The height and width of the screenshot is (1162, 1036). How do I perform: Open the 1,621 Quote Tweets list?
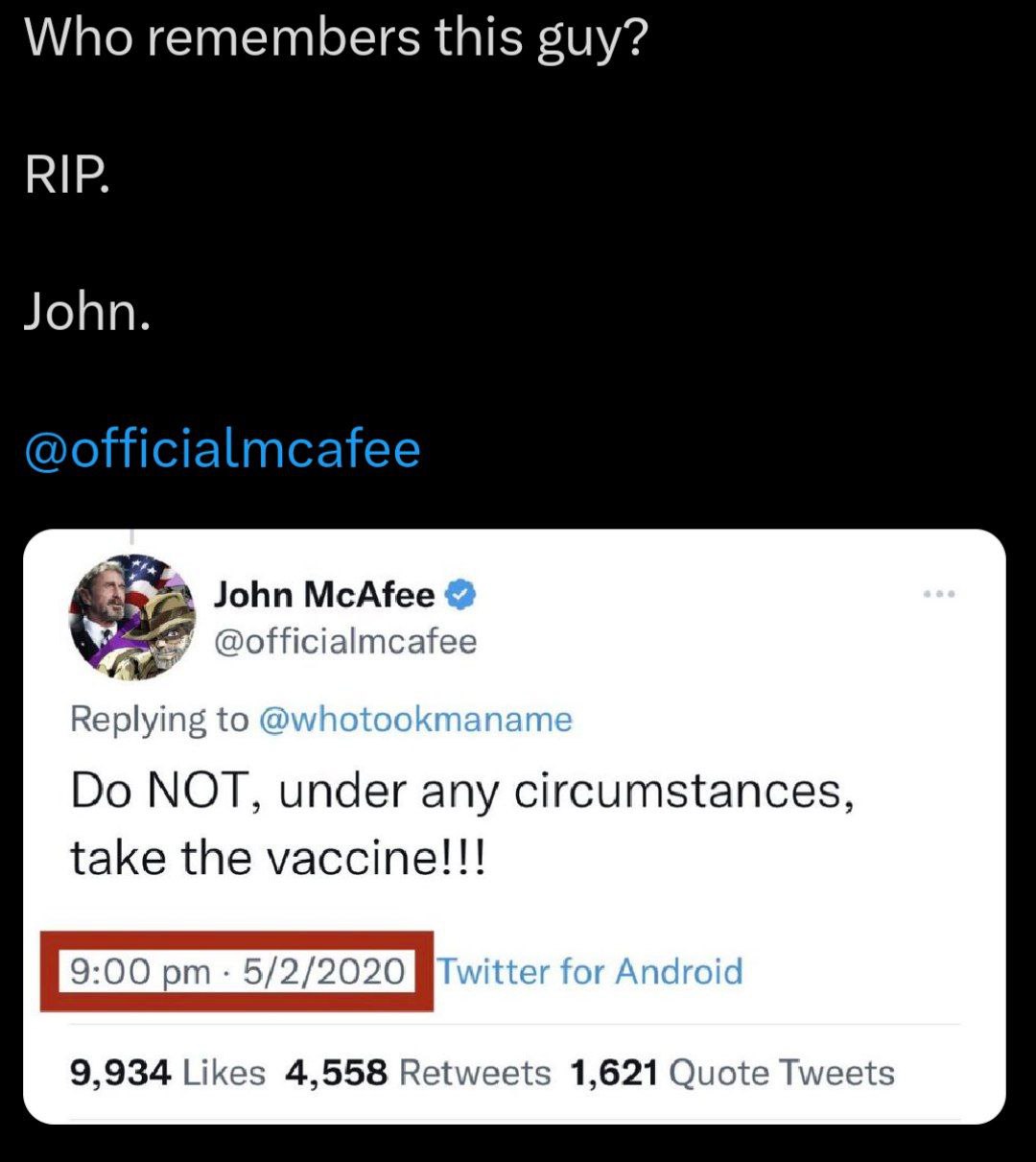click(732, 1072)
